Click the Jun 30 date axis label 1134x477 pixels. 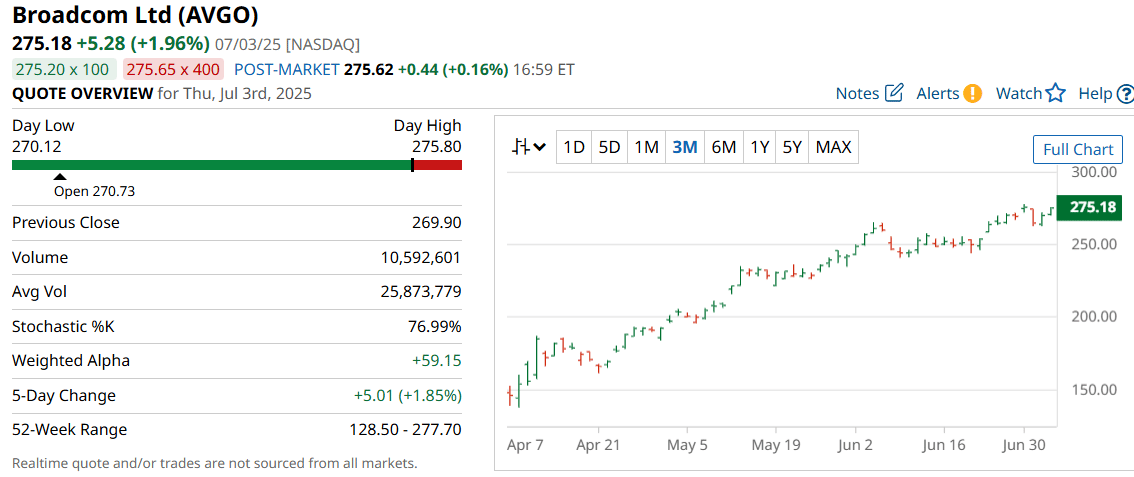(1023, 445)
